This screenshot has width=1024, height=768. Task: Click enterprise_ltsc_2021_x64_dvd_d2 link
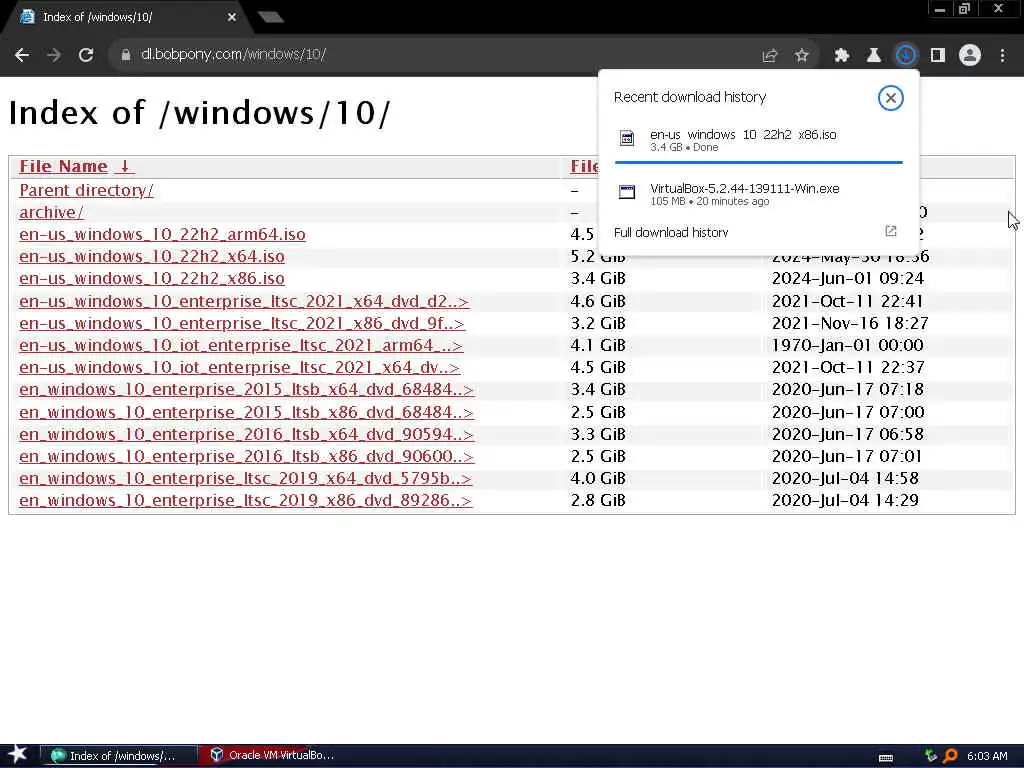click(x=244, y=301)
